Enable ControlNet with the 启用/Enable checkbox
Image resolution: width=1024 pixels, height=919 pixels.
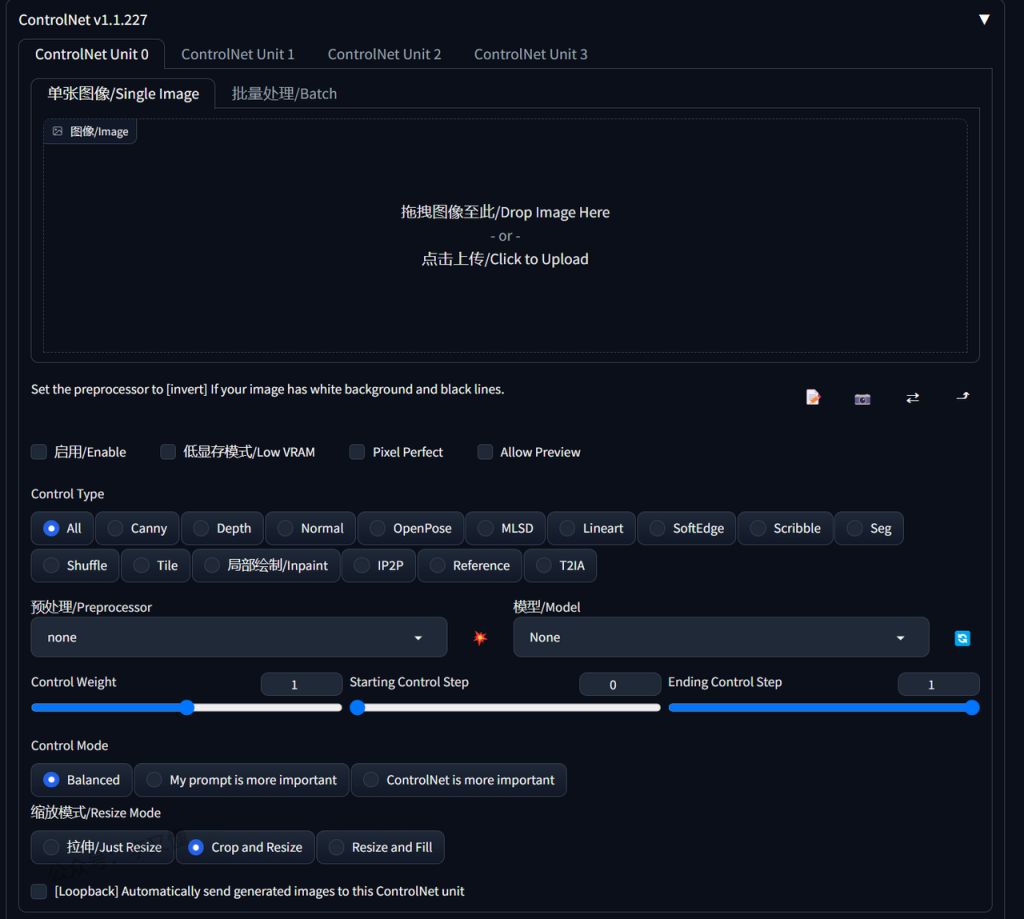click(x=39, y=452)
